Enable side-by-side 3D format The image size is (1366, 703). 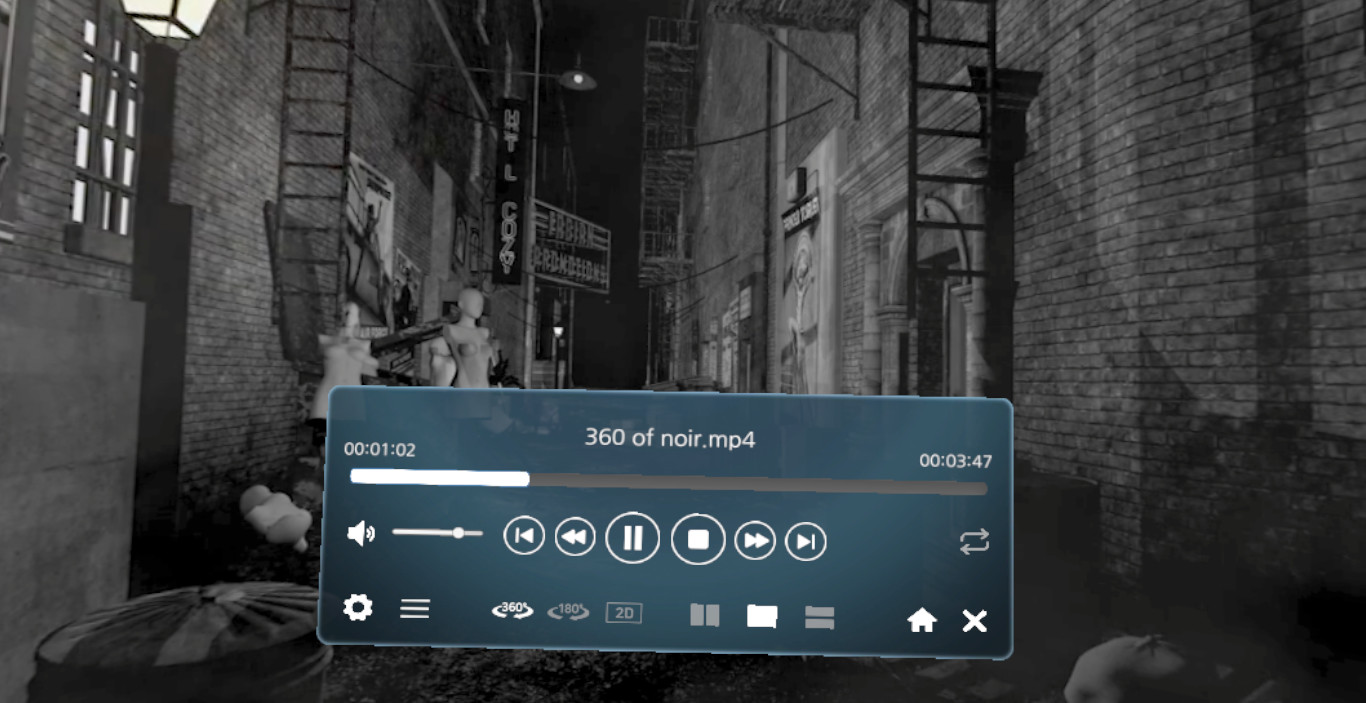(705, 615)
